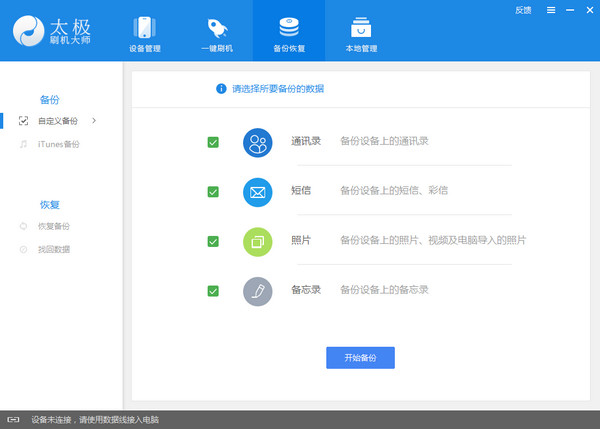Select 恢复备份 in the sidebar

pos(54,226)
